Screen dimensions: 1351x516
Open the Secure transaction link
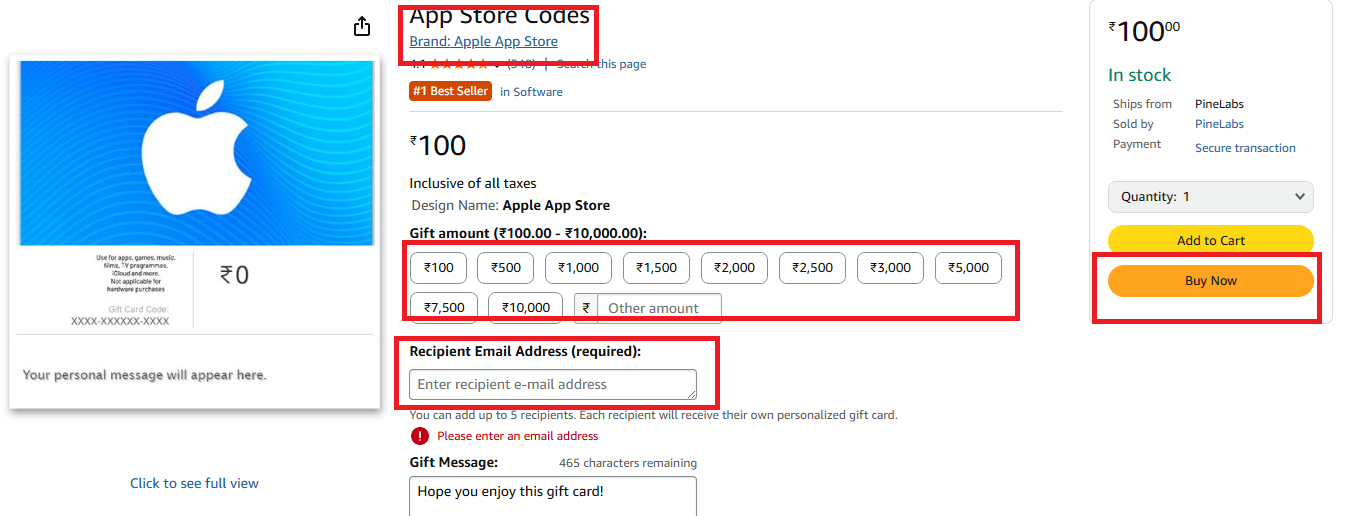point(1245,148)
